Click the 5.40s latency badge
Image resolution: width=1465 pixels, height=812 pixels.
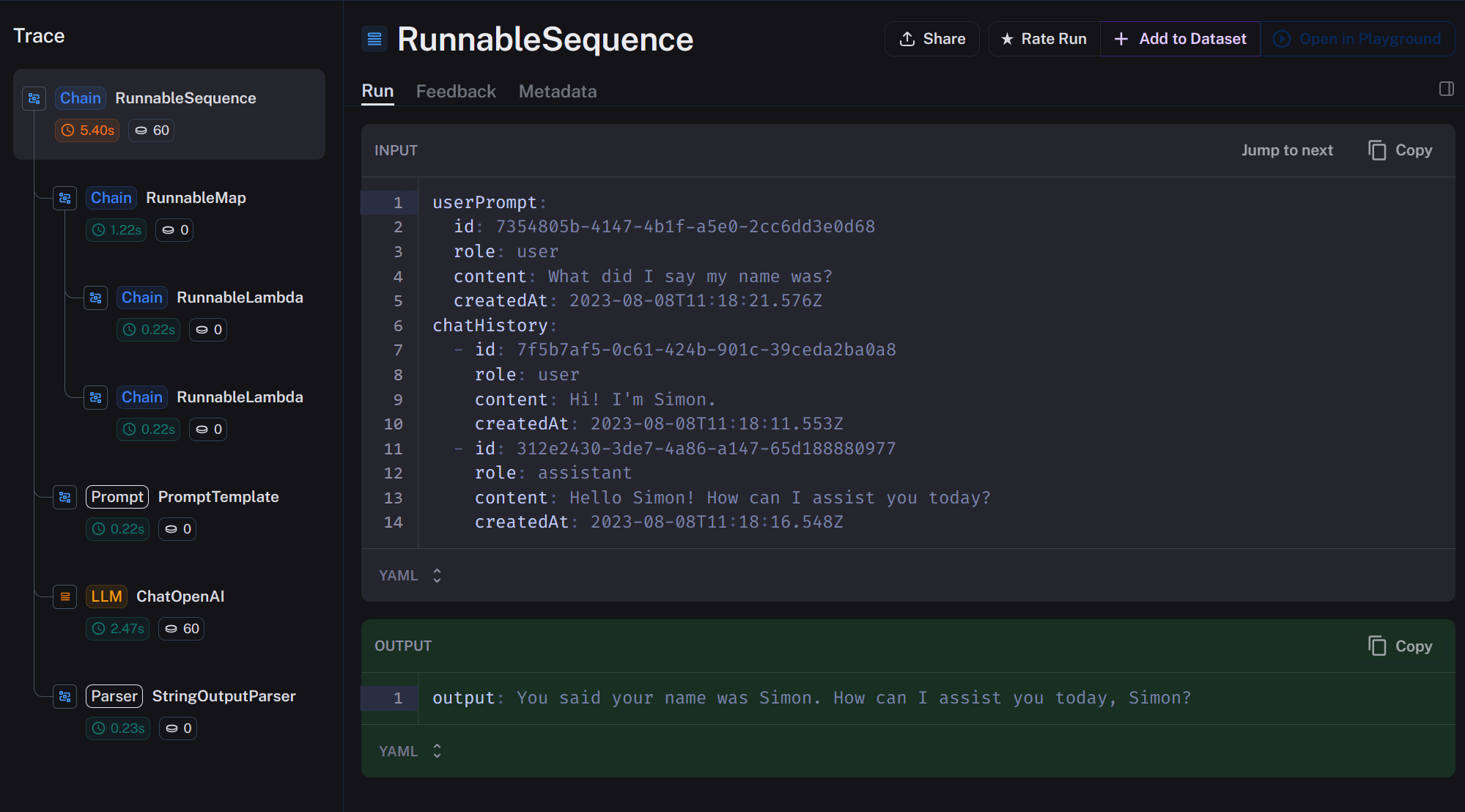click(x=87, y=130)
